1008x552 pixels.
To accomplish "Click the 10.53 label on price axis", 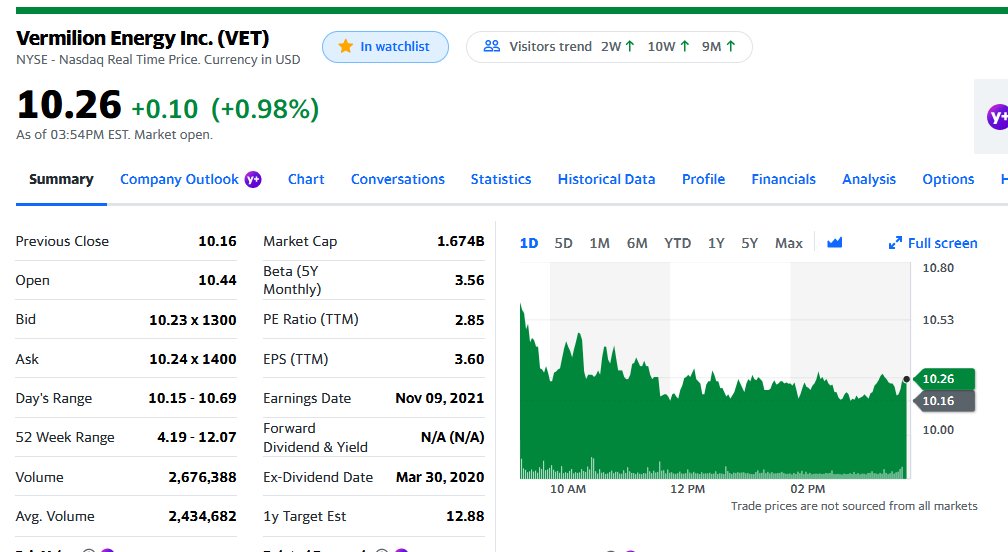I will (938, 320).
